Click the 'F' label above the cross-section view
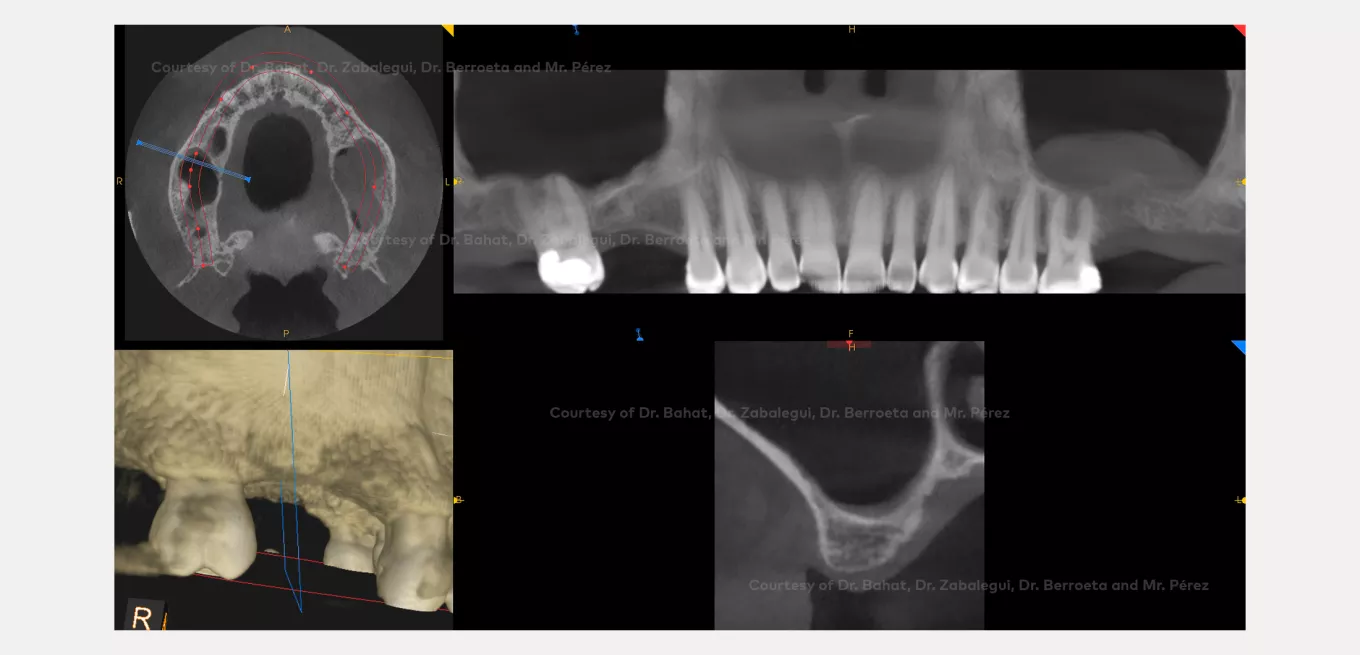1360x655 pixels. tap(851, 334)
